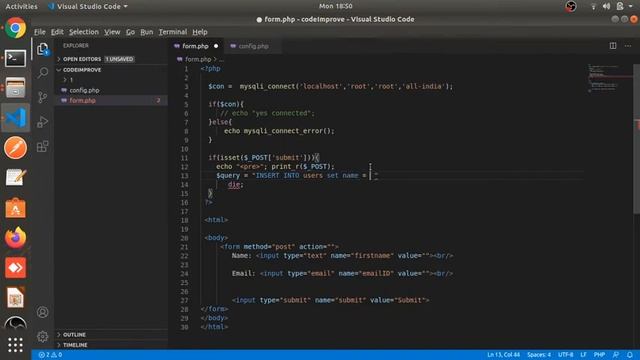Click the errors and warnings status indicator
This screenshot has width=640, height=360.
[50, 355]
